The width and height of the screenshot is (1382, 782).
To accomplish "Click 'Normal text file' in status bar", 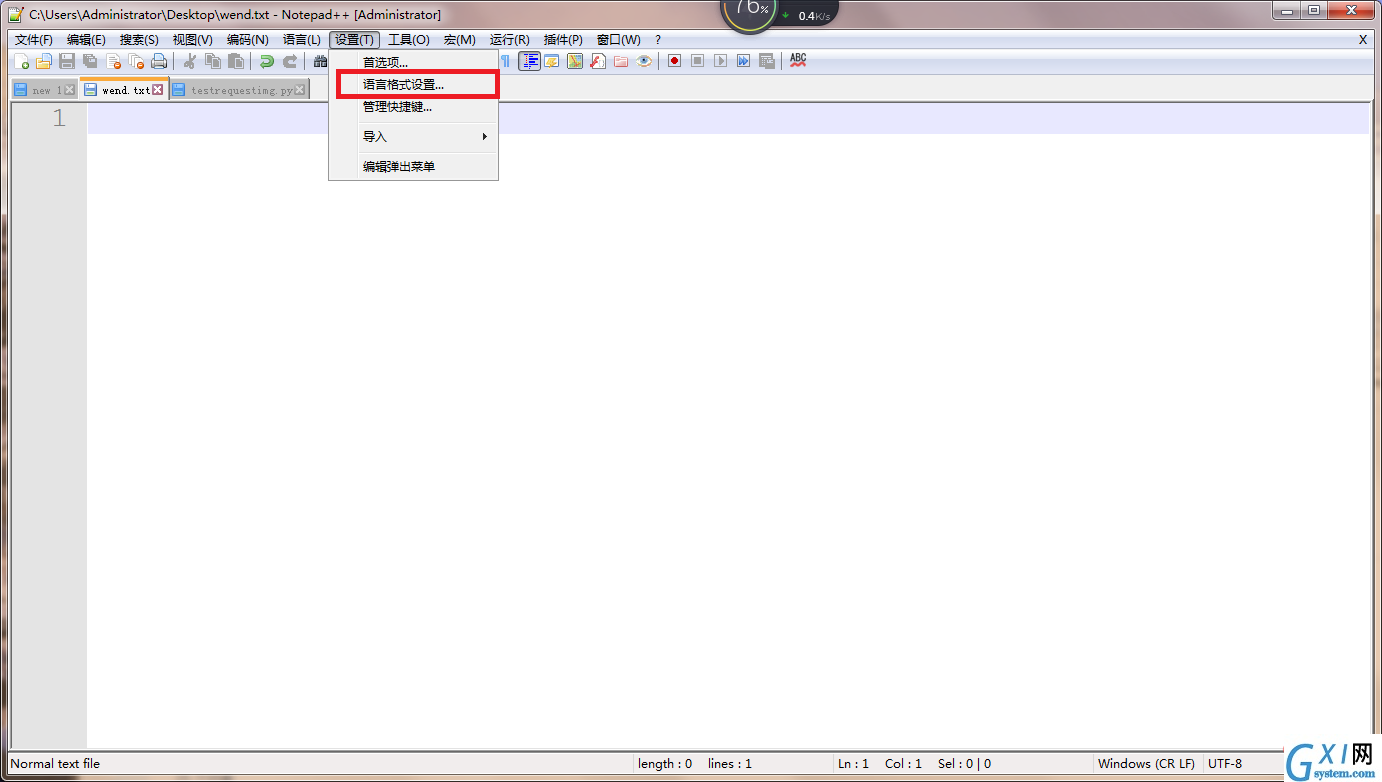I will pos(55,763).
